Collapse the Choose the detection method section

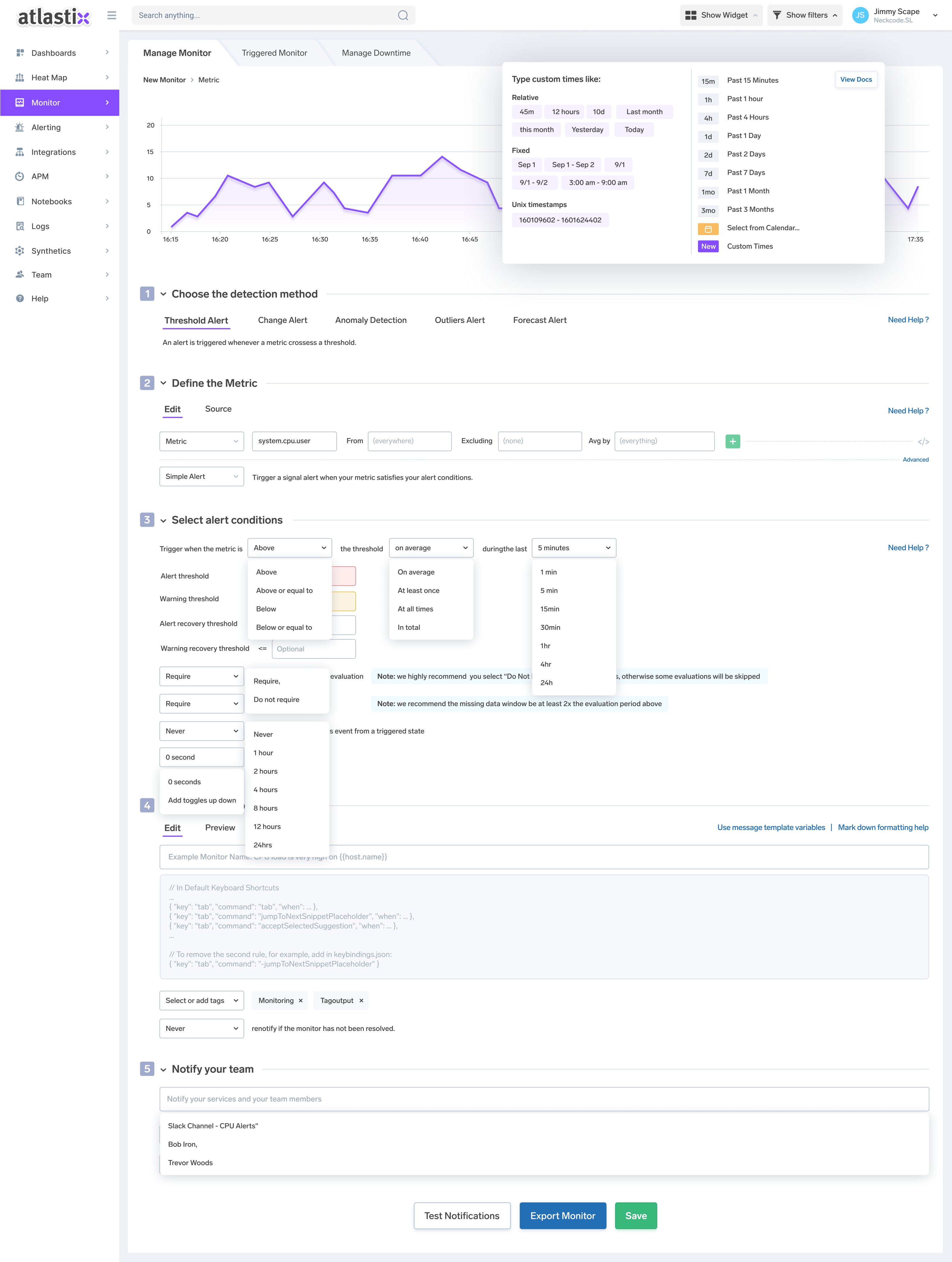(x=163, y=294)
